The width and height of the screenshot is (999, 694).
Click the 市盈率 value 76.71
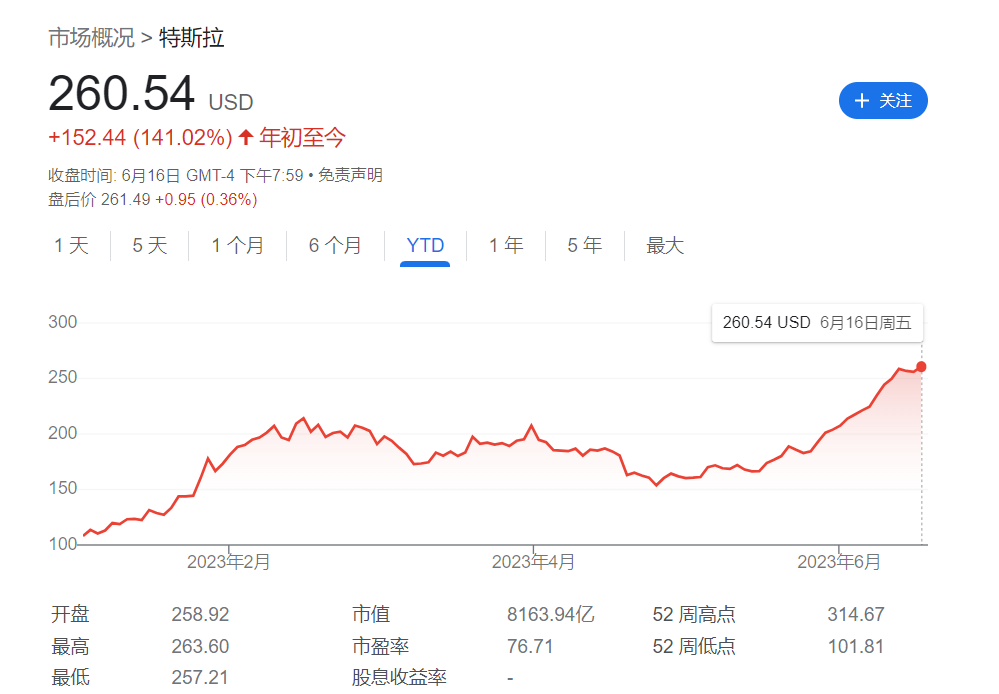(x=530, y=647)
